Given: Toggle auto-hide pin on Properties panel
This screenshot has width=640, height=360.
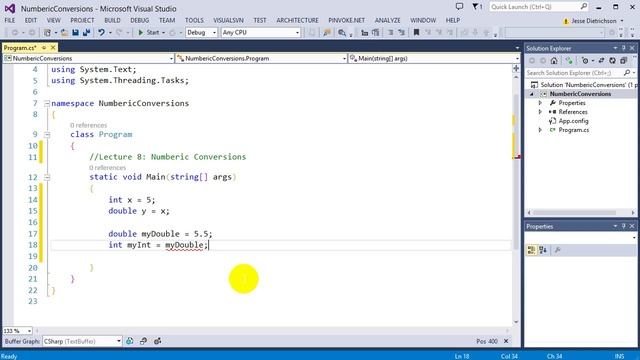Looking at the screenshot, I should tap(624, 226).
